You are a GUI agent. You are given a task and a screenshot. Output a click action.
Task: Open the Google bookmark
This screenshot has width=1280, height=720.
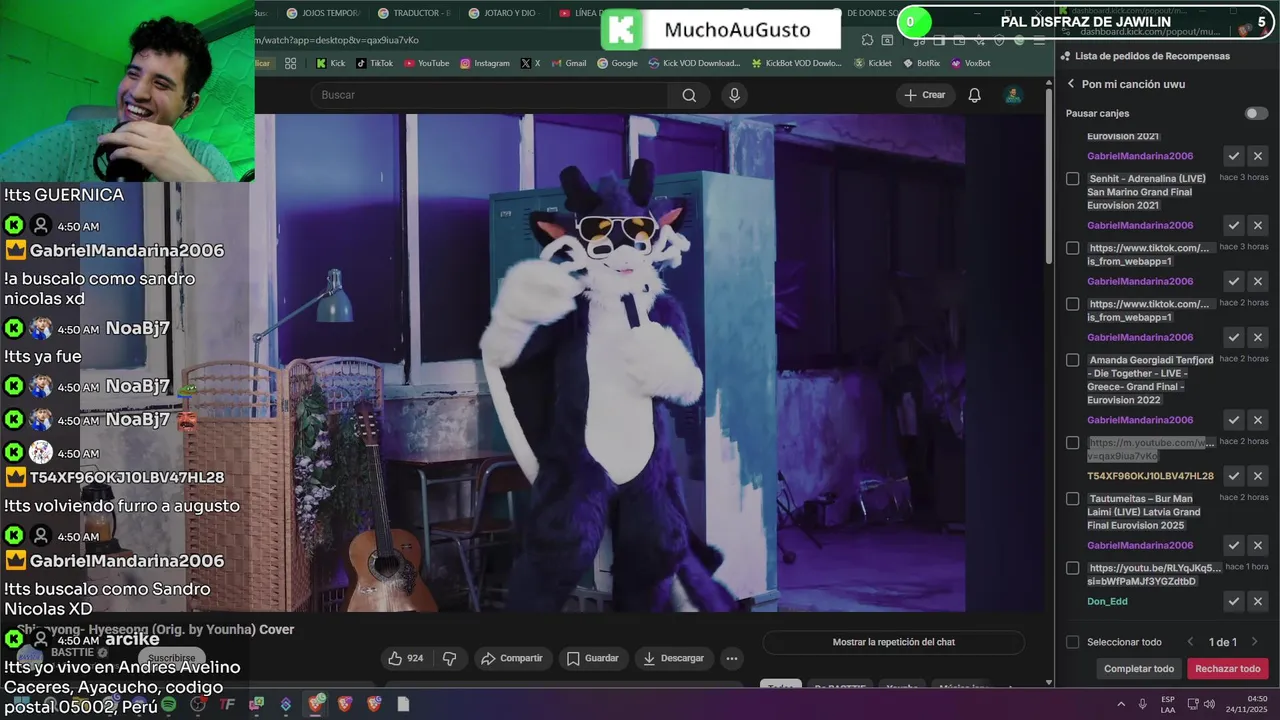pyautogui.click(x=617, y=63)
